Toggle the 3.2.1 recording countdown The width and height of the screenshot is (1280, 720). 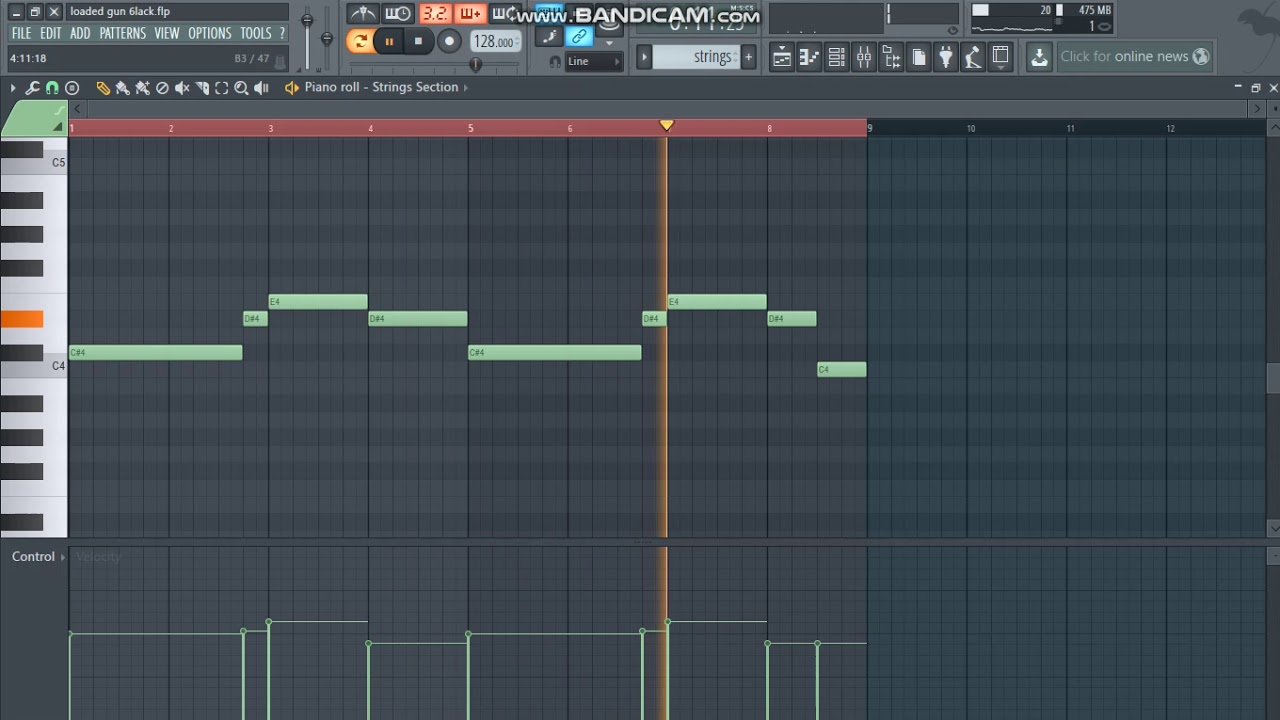click(x=434, y=14)
